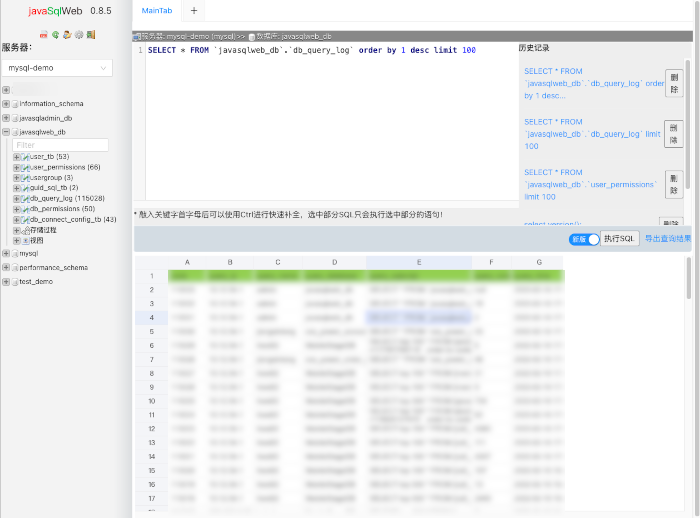The width and height of the screenshot is (700, 518).
Task: Open history query db_query_log limit 100
Action: tap(592, 134)
